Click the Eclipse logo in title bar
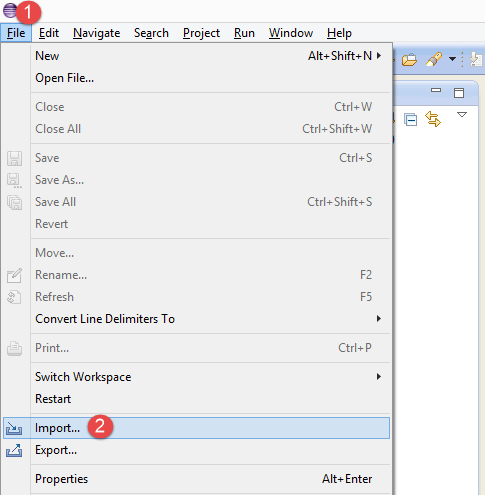This screenshot has height=495, width=485. click(10, 10)
